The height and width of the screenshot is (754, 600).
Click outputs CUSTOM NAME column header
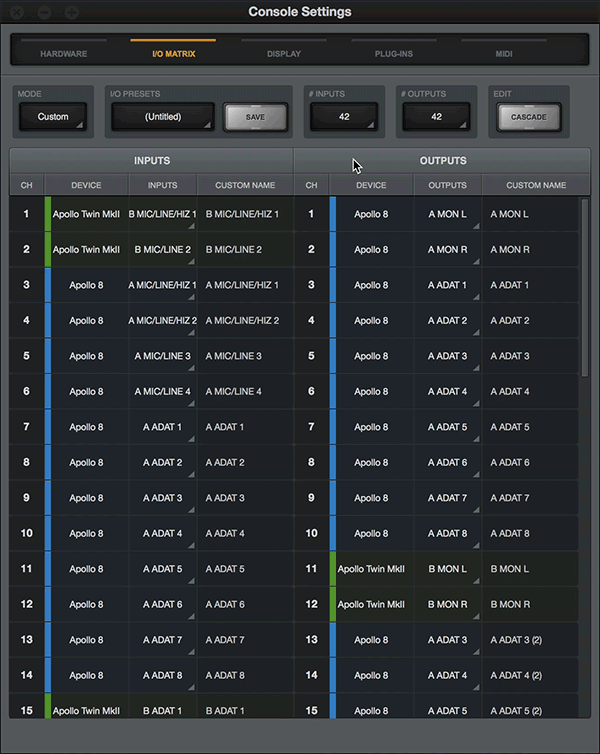[x=536, y=185]
